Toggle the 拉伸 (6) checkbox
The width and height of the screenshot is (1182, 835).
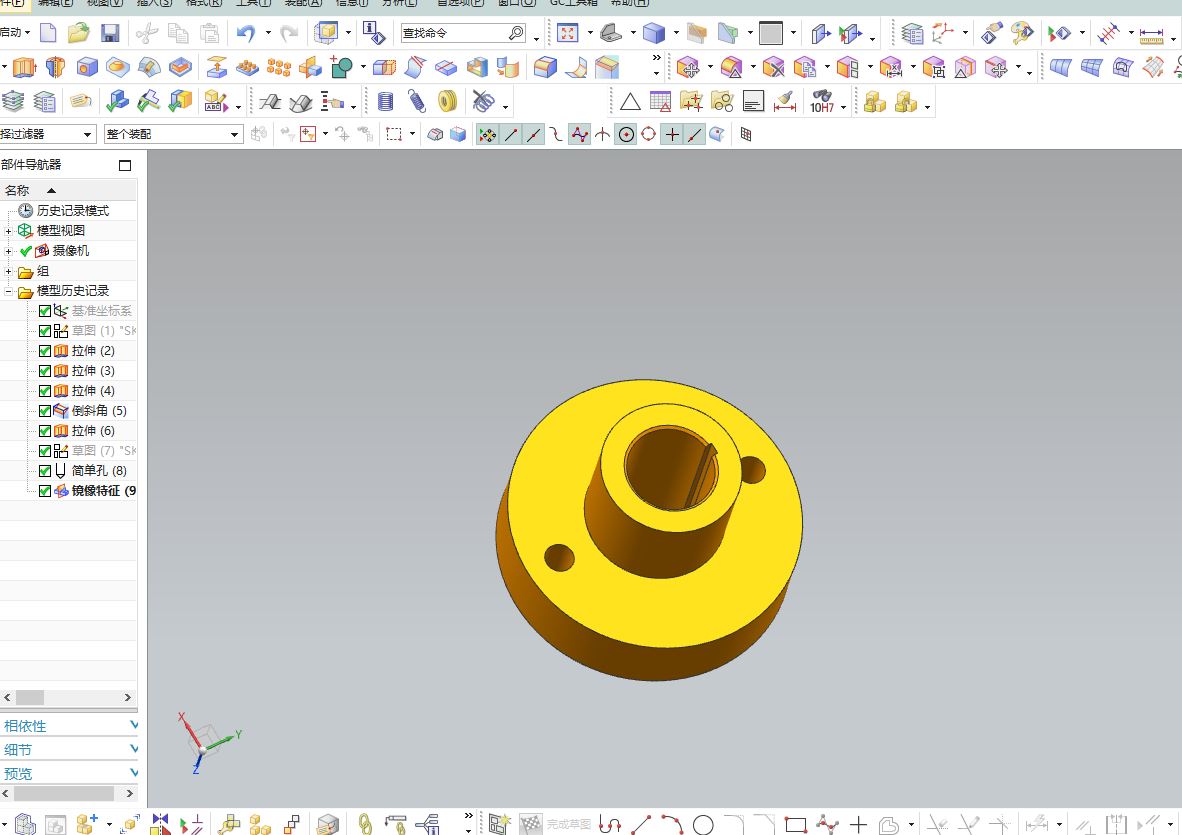pyautogui.click(x=44, y=430)
